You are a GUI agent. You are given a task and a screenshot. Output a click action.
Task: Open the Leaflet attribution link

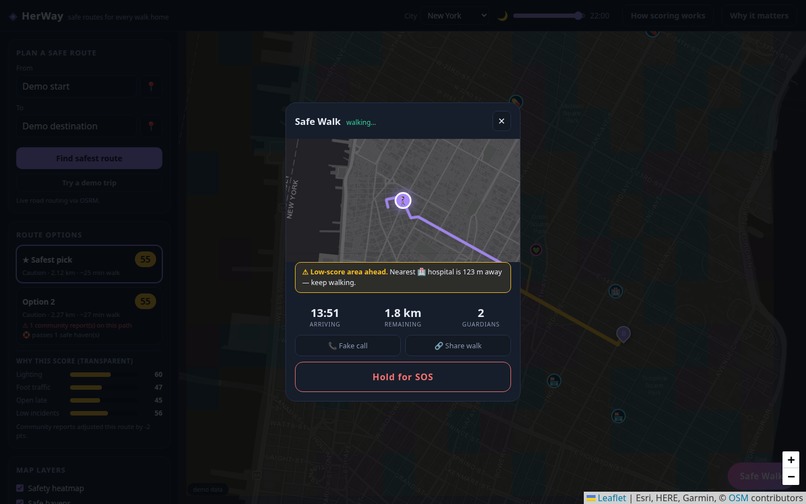coord(606,498)
